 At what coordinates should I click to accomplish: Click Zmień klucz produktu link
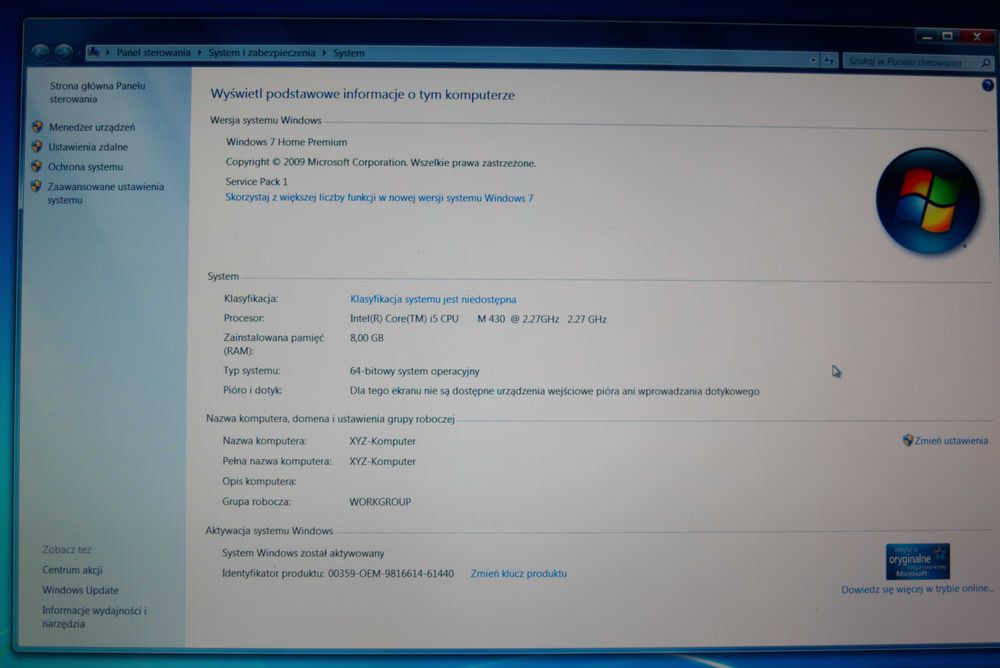point(518,574)
